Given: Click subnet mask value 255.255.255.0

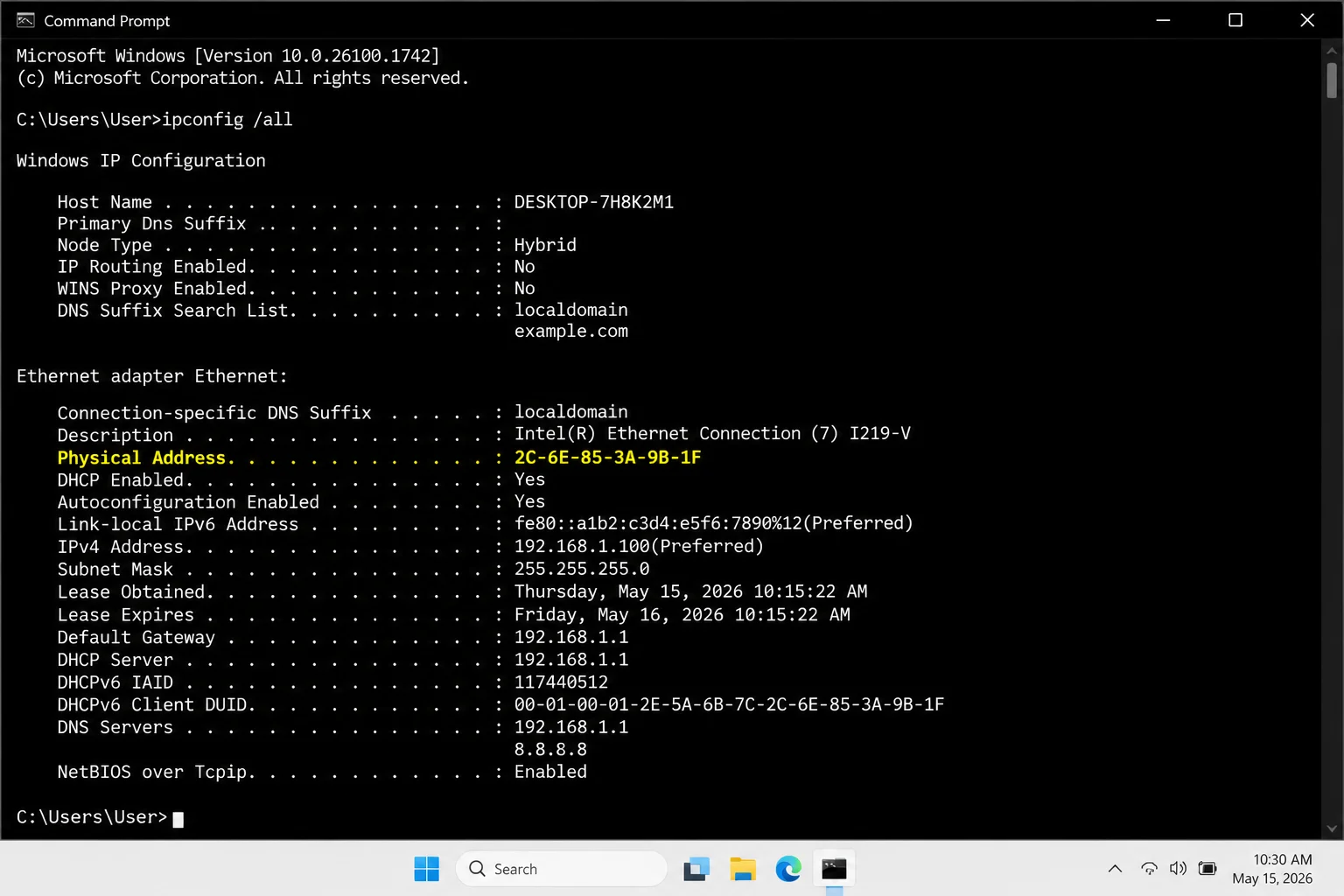Looking at the screenshot, I should pyautogui.click(x=582, y=569).
